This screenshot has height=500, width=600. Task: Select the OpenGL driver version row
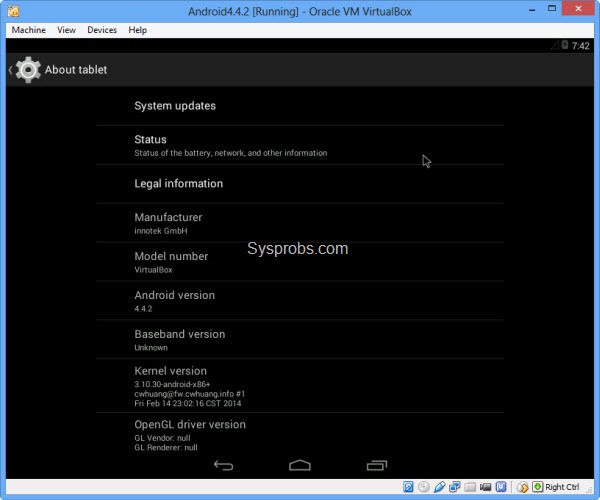pyautogui.click(x=300, y=435)
